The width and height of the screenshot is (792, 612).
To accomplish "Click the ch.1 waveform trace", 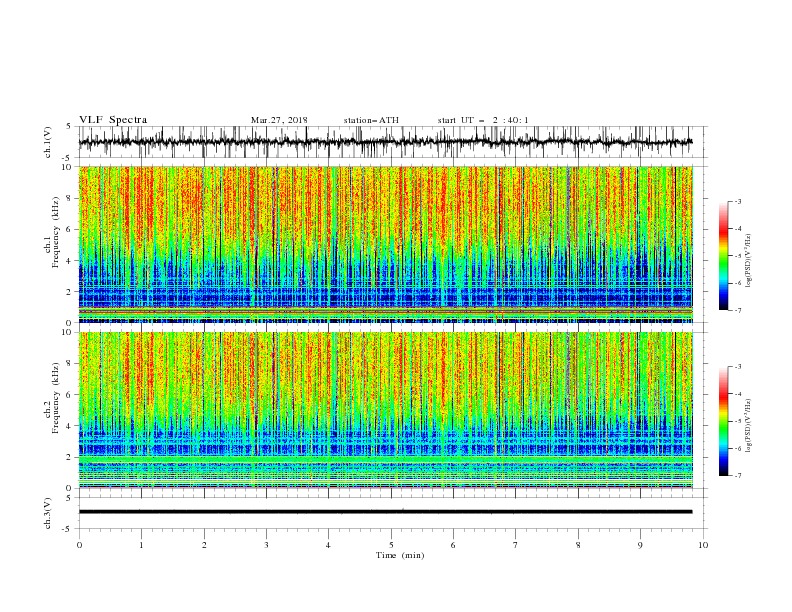I will pos(385,142).
